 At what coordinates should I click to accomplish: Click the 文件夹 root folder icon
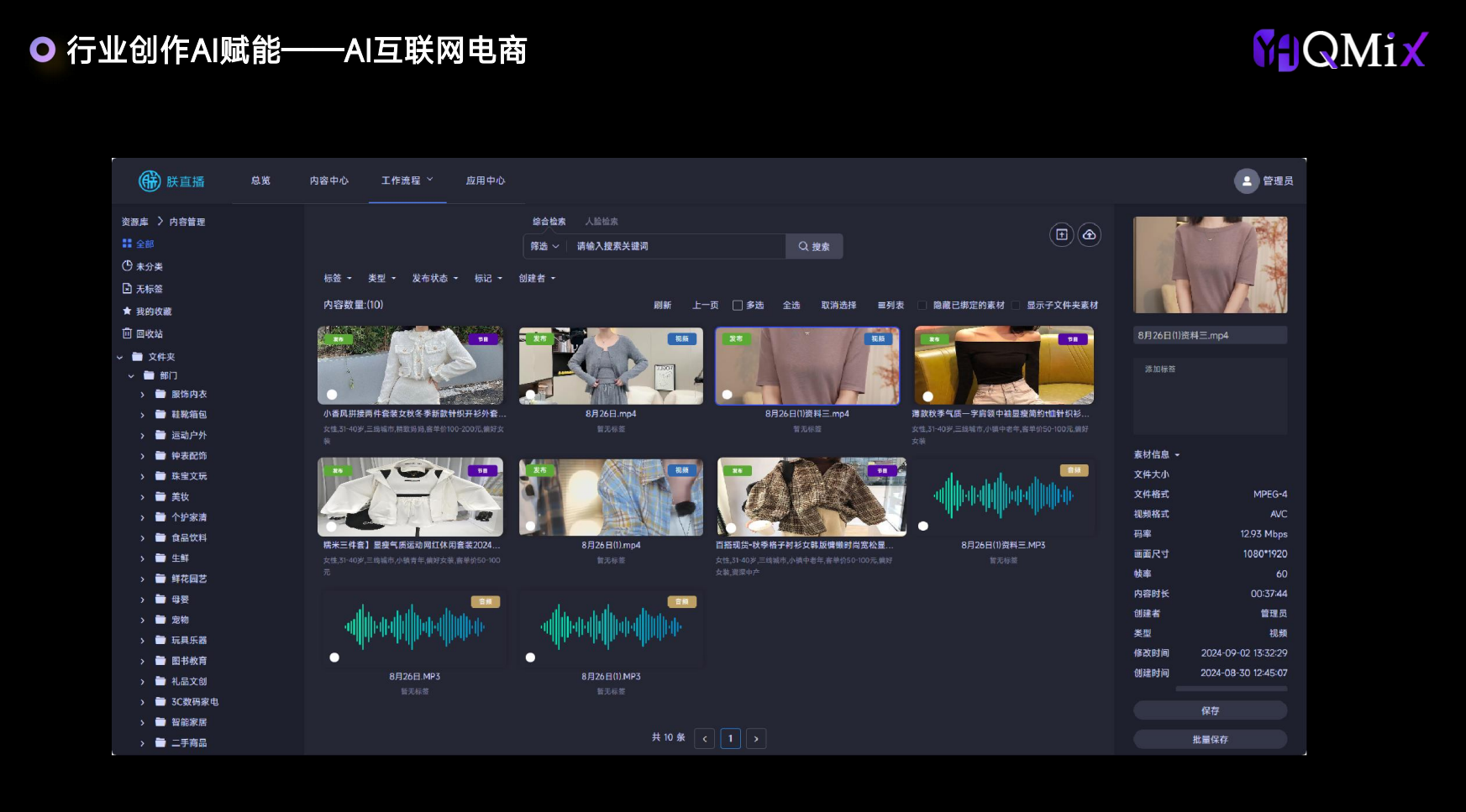138,357
